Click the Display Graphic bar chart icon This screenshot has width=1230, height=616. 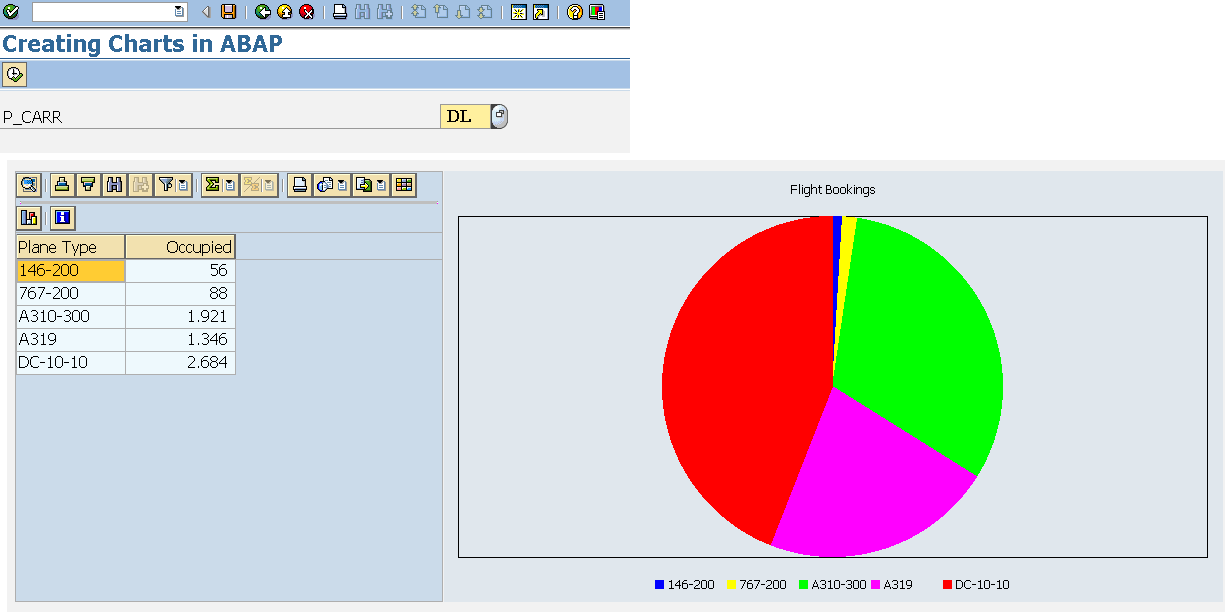(x=29, y=217)
